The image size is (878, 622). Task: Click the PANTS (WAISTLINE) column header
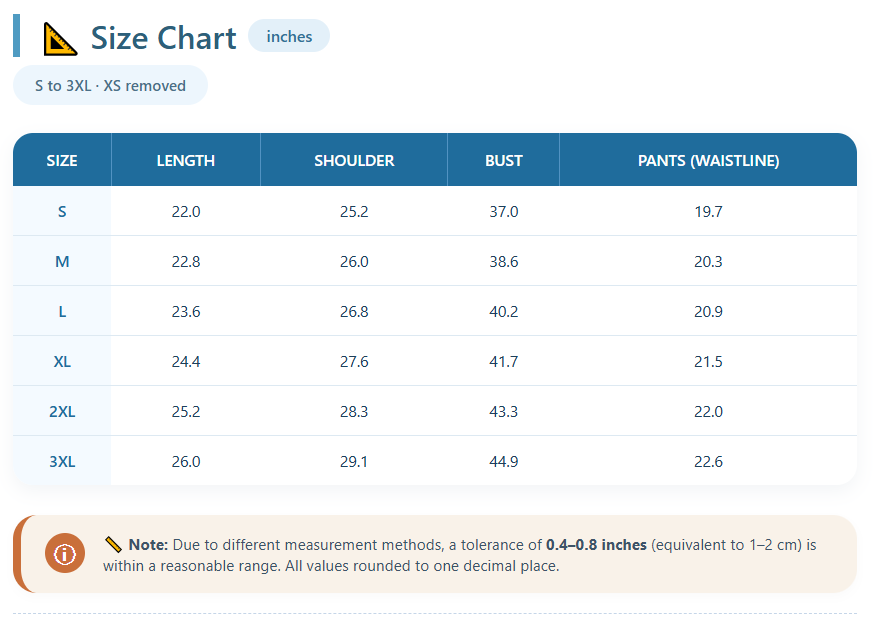click(708, 160)
